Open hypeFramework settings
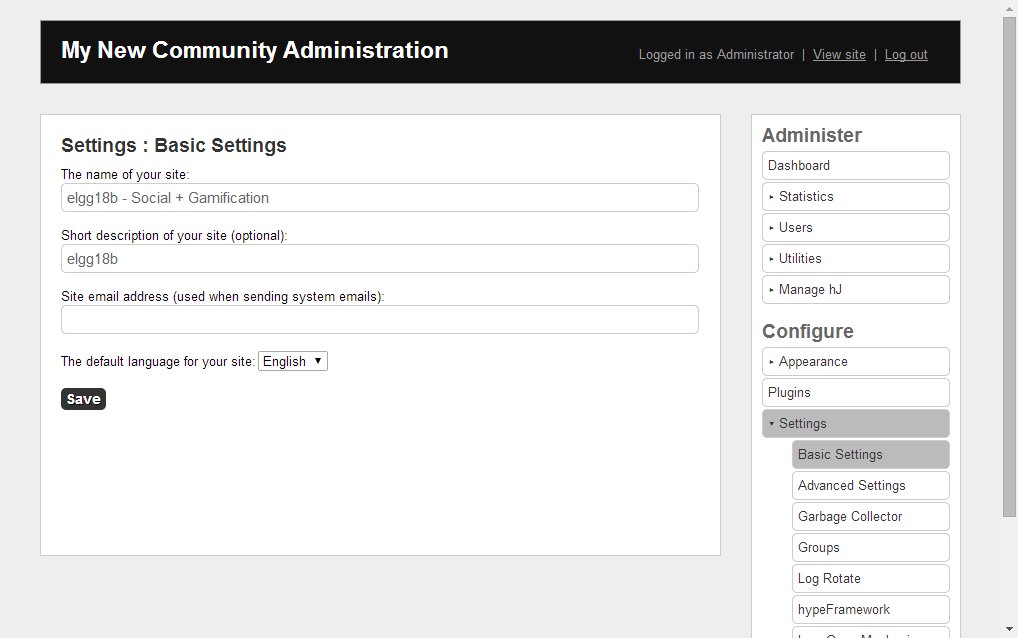 coord(870,610)
